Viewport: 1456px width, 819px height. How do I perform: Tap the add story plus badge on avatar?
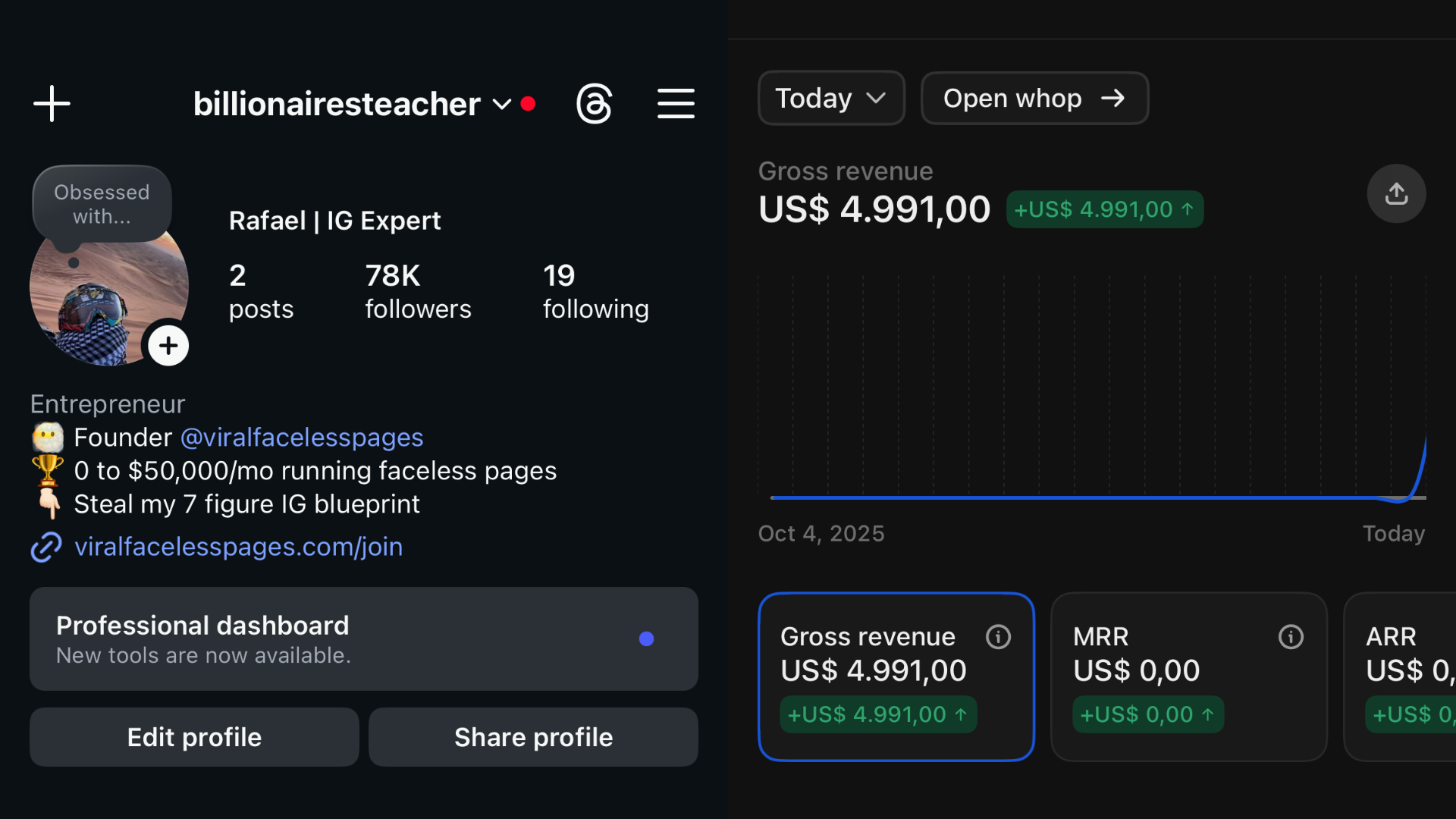coord(168,346)
